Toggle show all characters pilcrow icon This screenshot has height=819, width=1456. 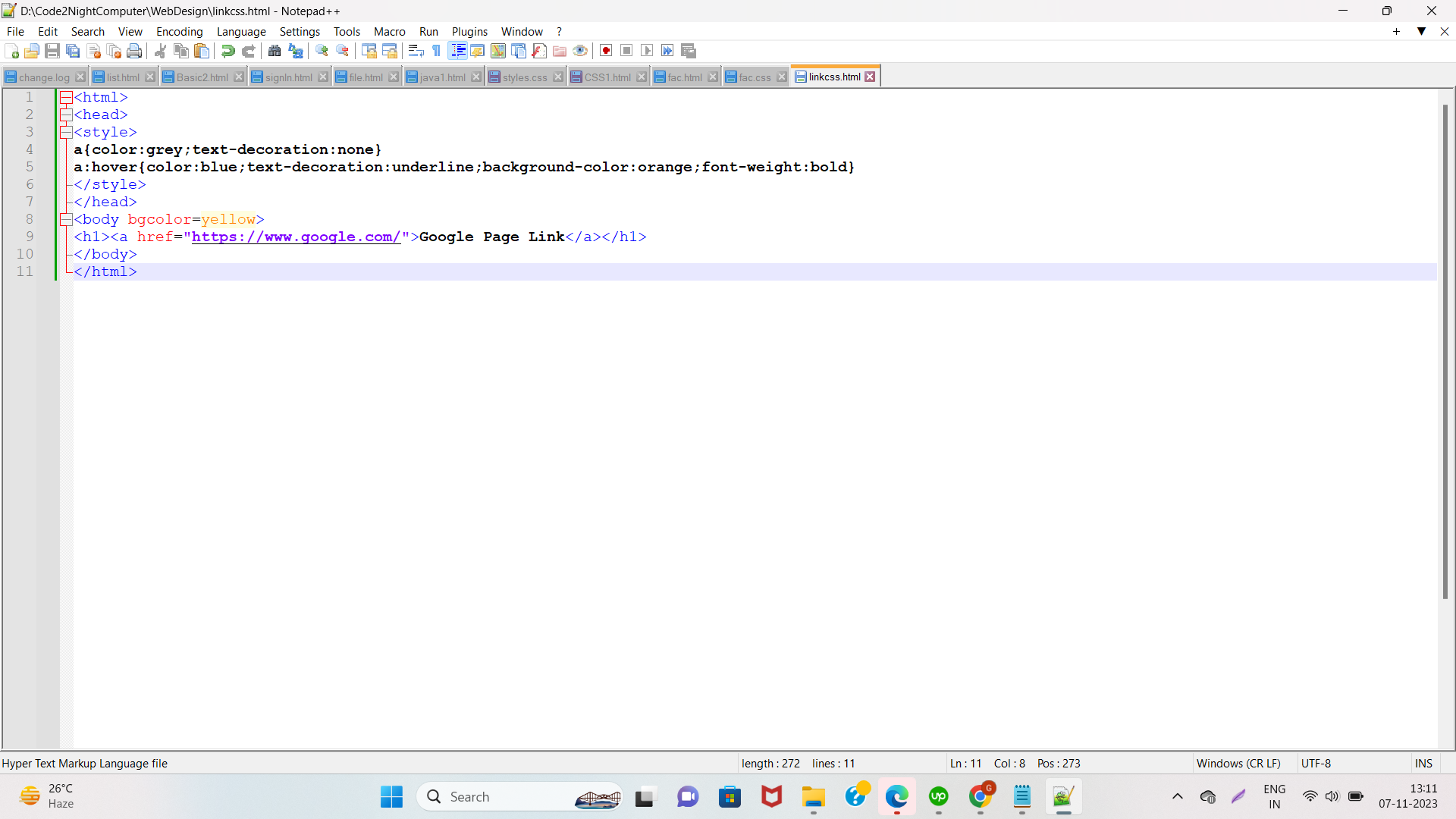click(436, 51)
